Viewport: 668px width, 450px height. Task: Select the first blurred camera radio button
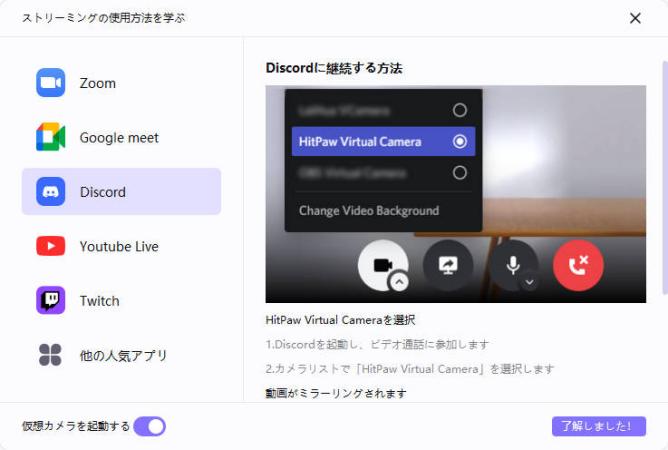[x=460, y=110]
